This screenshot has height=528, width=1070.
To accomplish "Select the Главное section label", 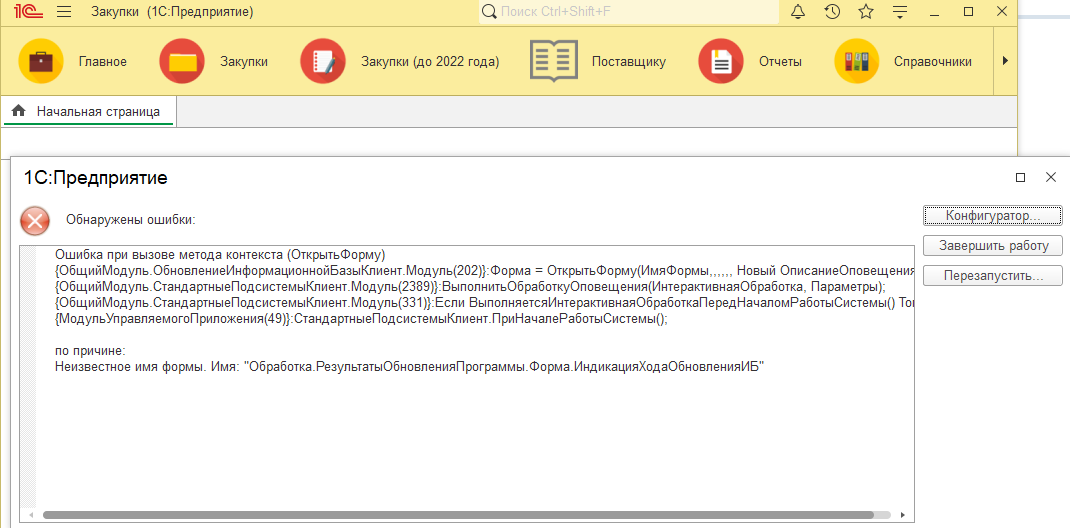I will tap(102, 61).
